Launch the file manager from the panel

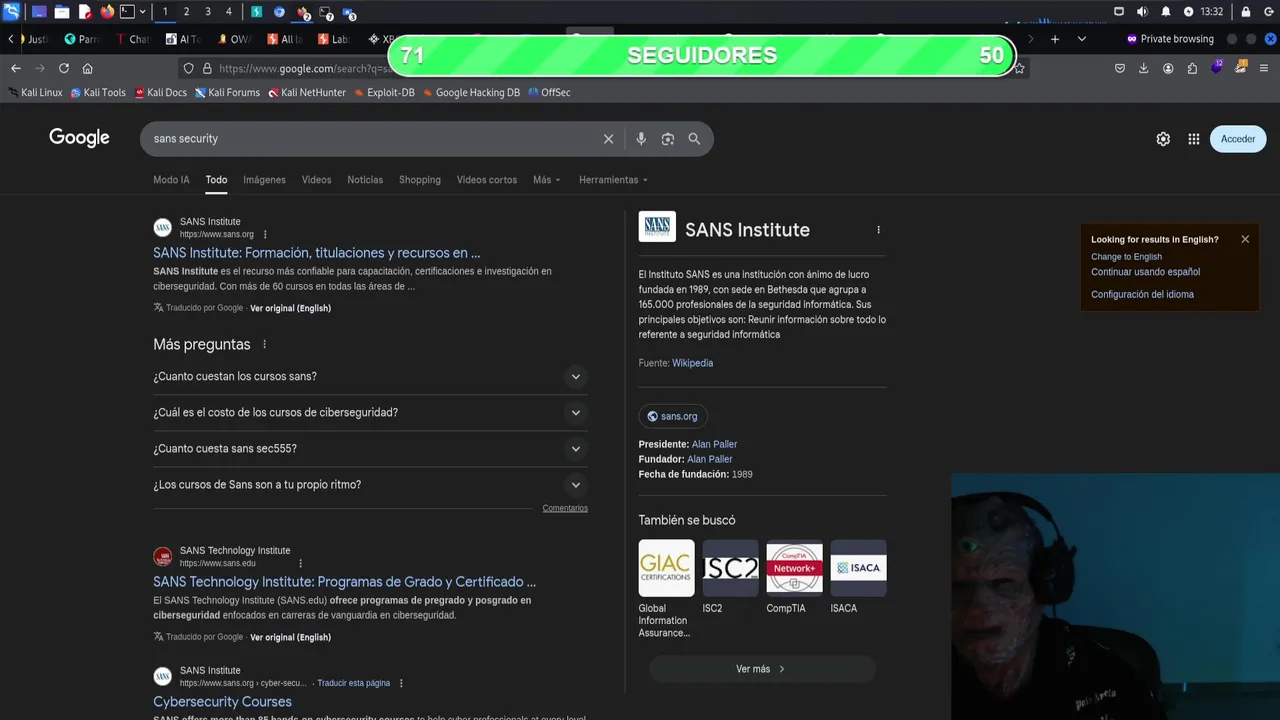pyautogui.click(x=62, y=12)
